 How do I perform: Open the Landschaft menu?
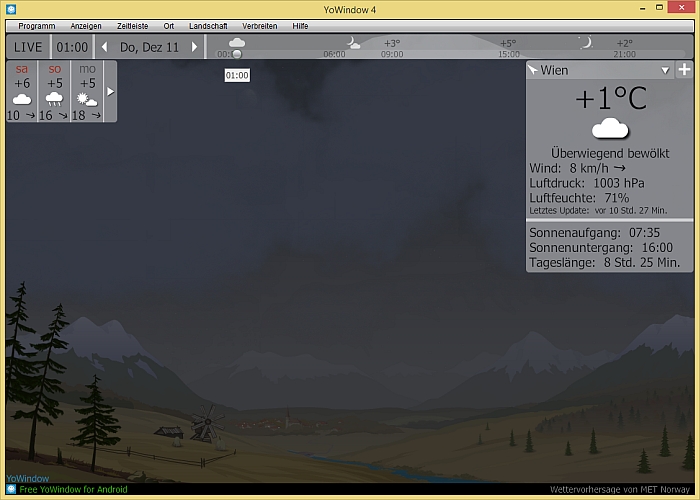pos(208,26)
